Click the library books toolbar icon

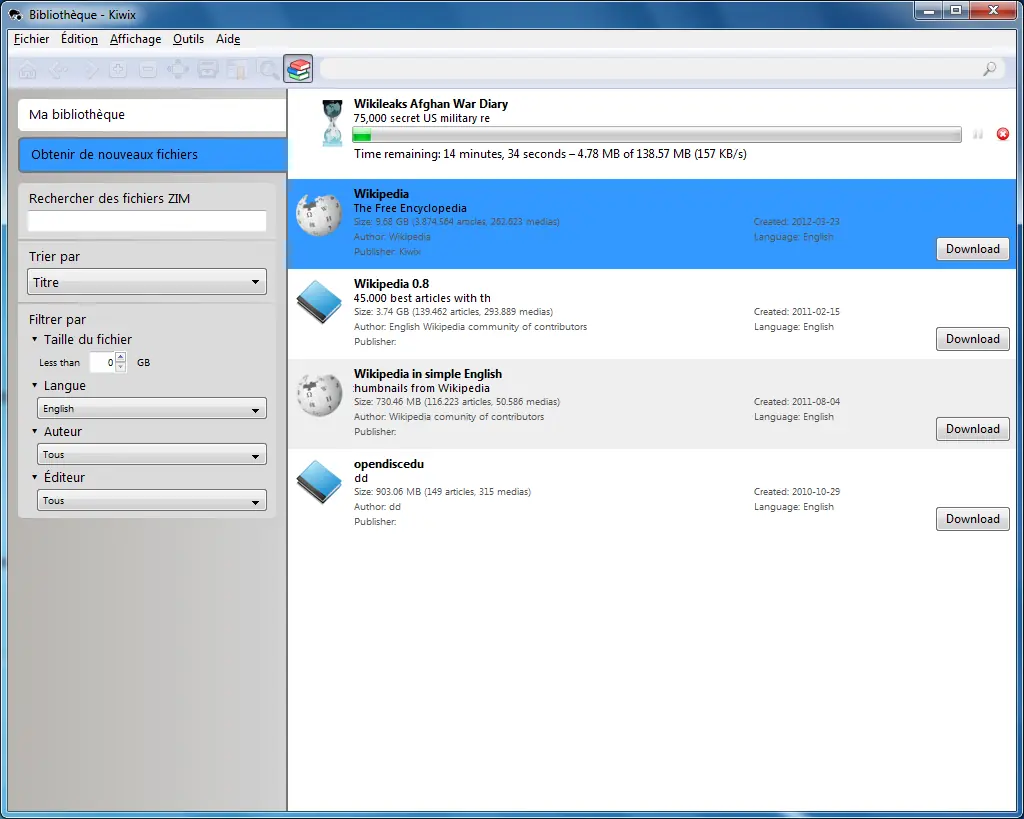click(298, 69)
